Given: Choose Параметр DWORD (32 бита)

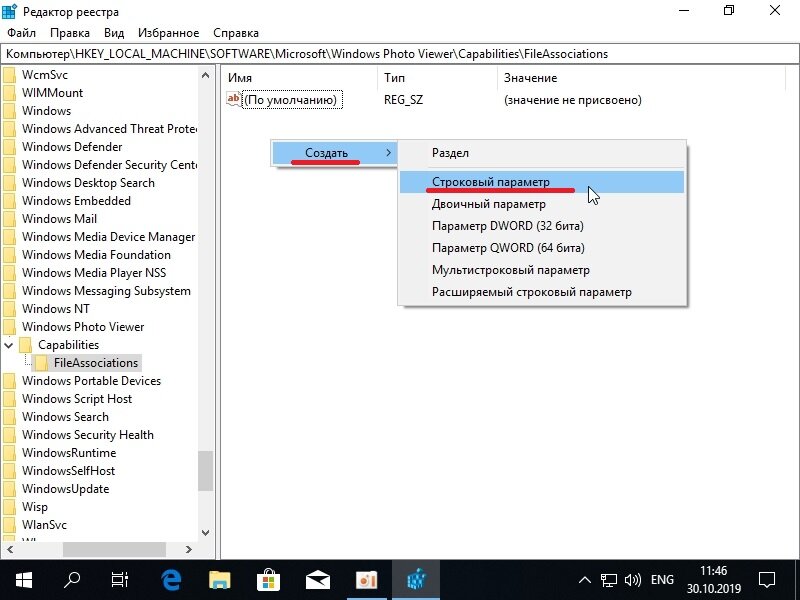Looking at the screenshot, I should point(542,226).
